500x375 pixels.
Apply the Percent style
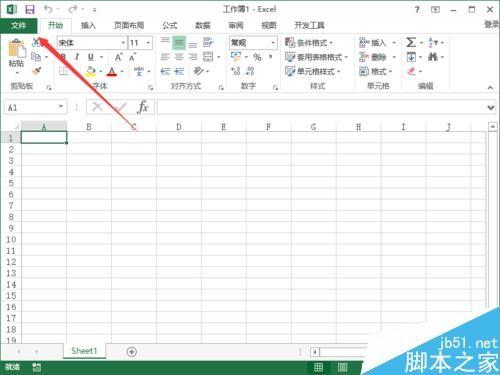pos(257,57)
